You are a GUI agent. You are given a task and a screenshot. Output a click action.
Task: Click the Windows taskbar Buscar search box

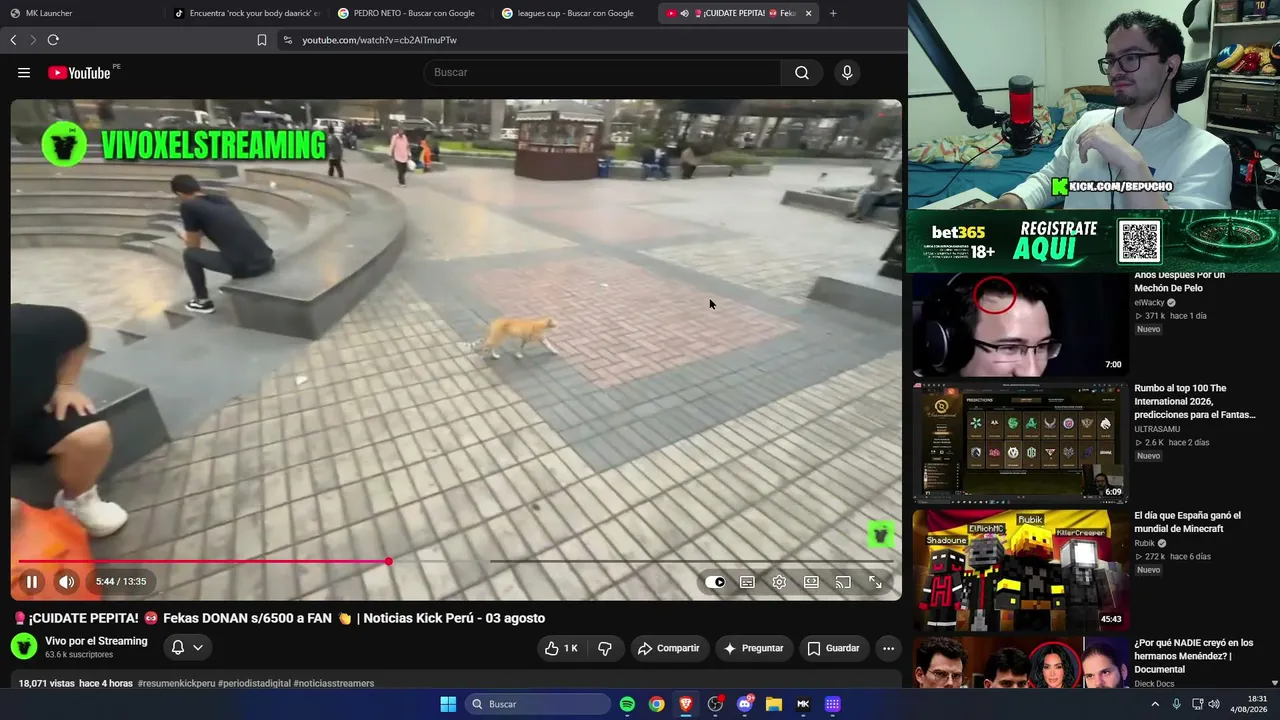(538, 704)
